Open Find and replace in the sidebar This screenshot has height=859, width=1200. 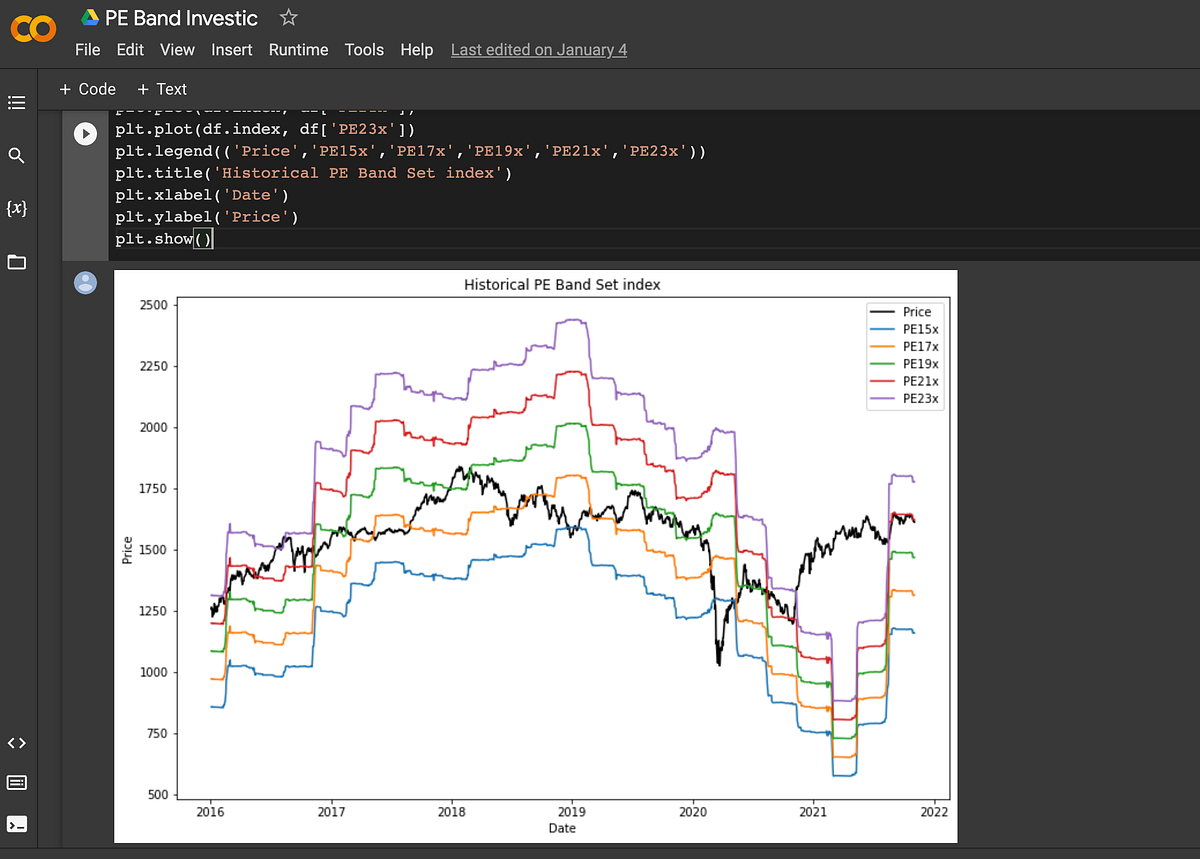(x=16, y=155)
